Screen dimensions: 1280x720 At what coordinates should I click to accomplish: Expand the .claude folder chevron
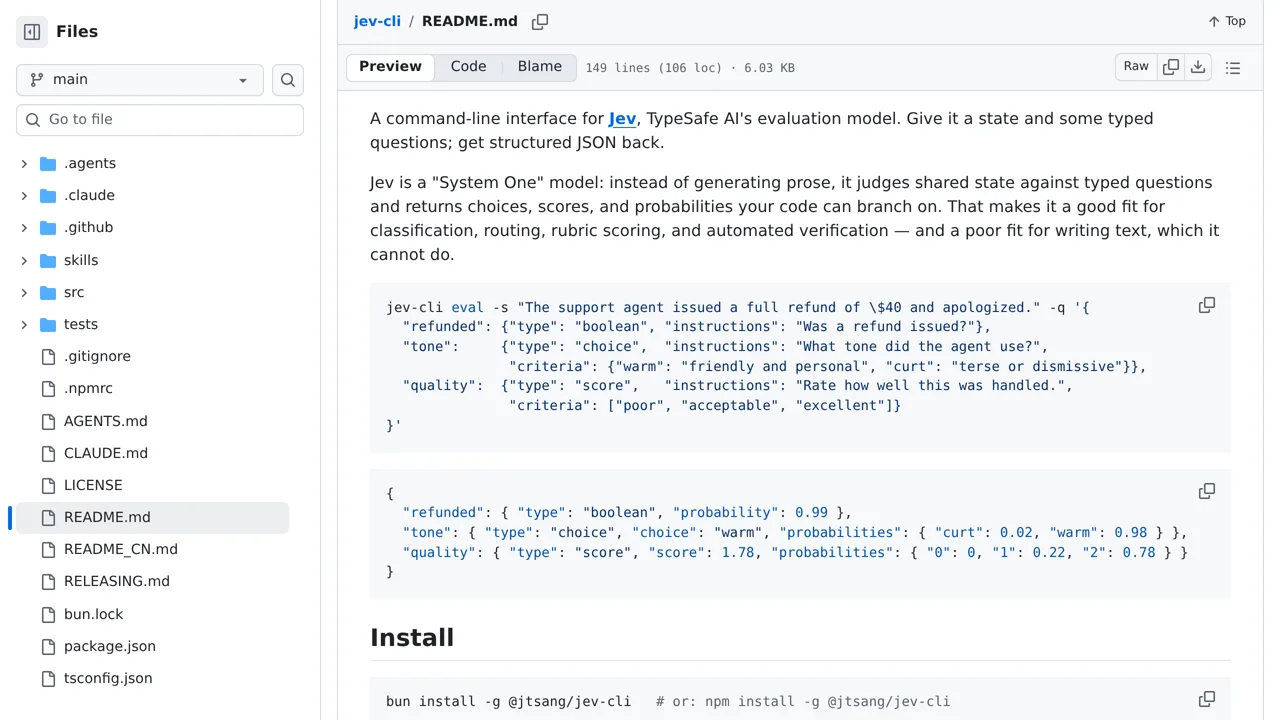tap(24, 196)
